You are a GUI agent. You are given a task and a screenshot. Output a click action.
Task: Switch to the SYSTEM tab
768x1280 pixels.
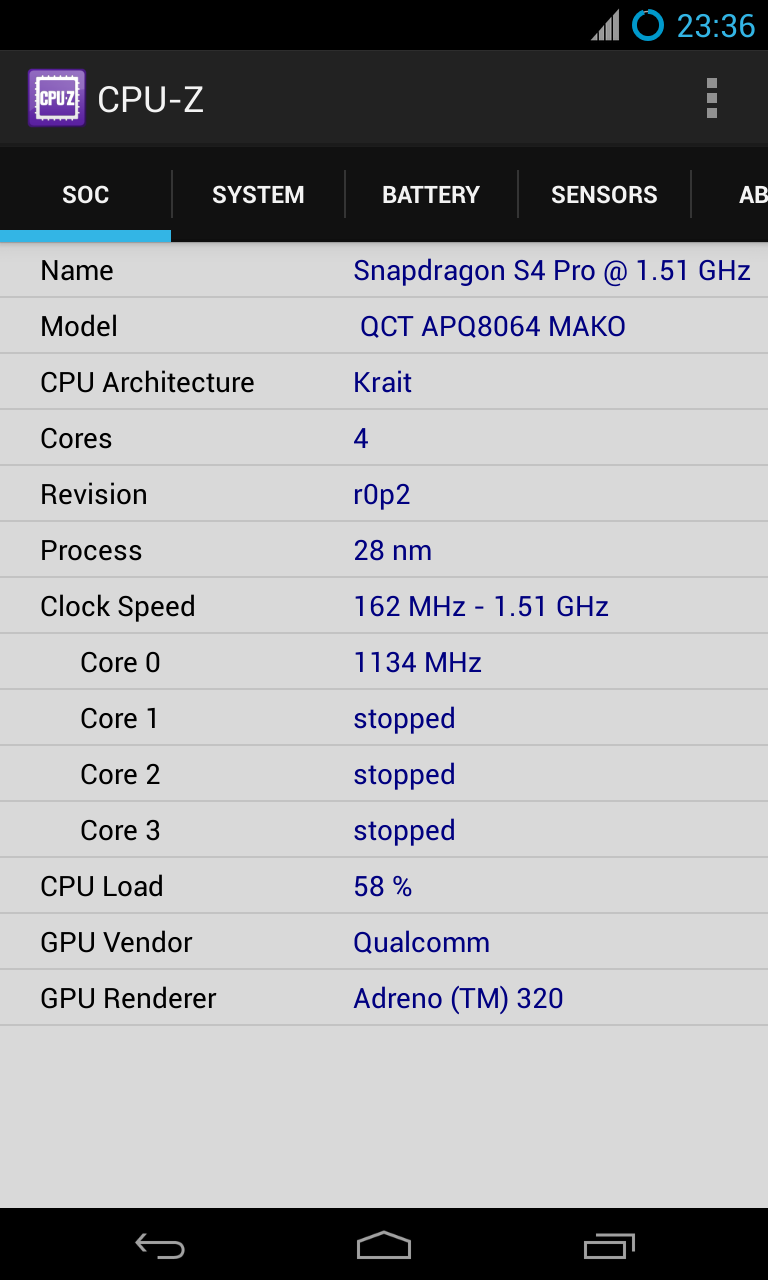[258, 195]
